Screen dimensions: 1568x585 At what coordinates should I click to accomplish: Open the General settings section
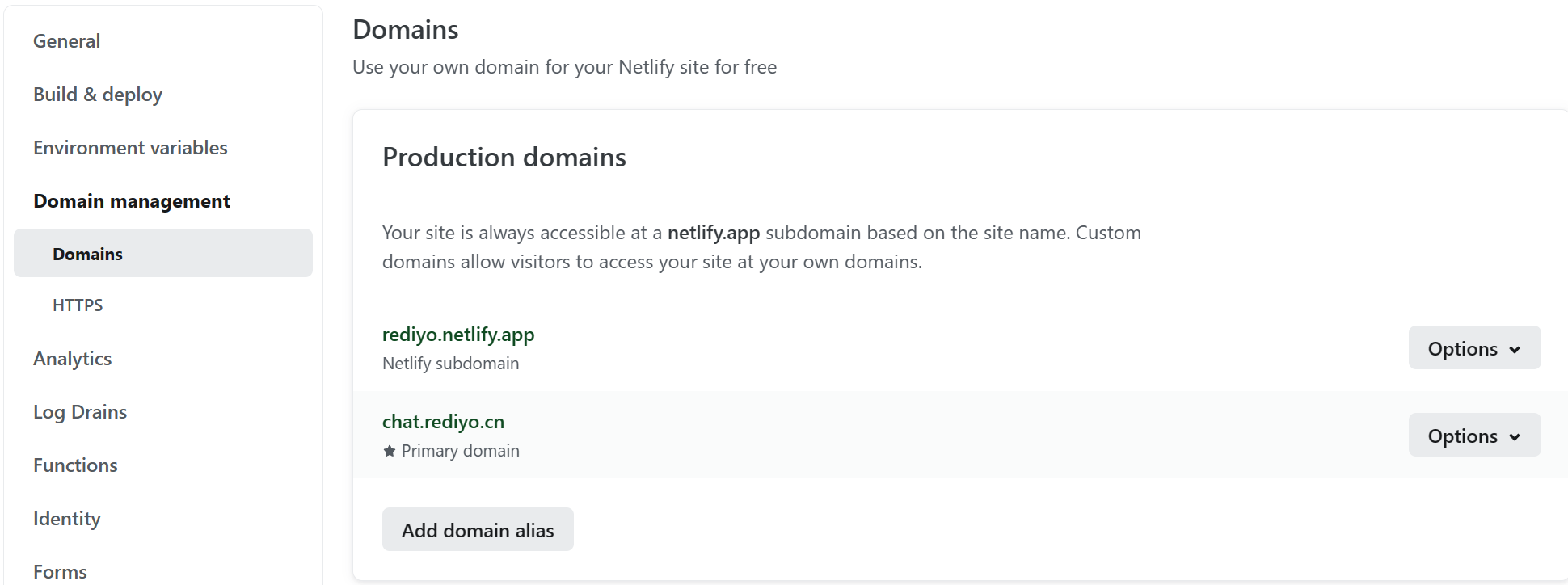66,41
